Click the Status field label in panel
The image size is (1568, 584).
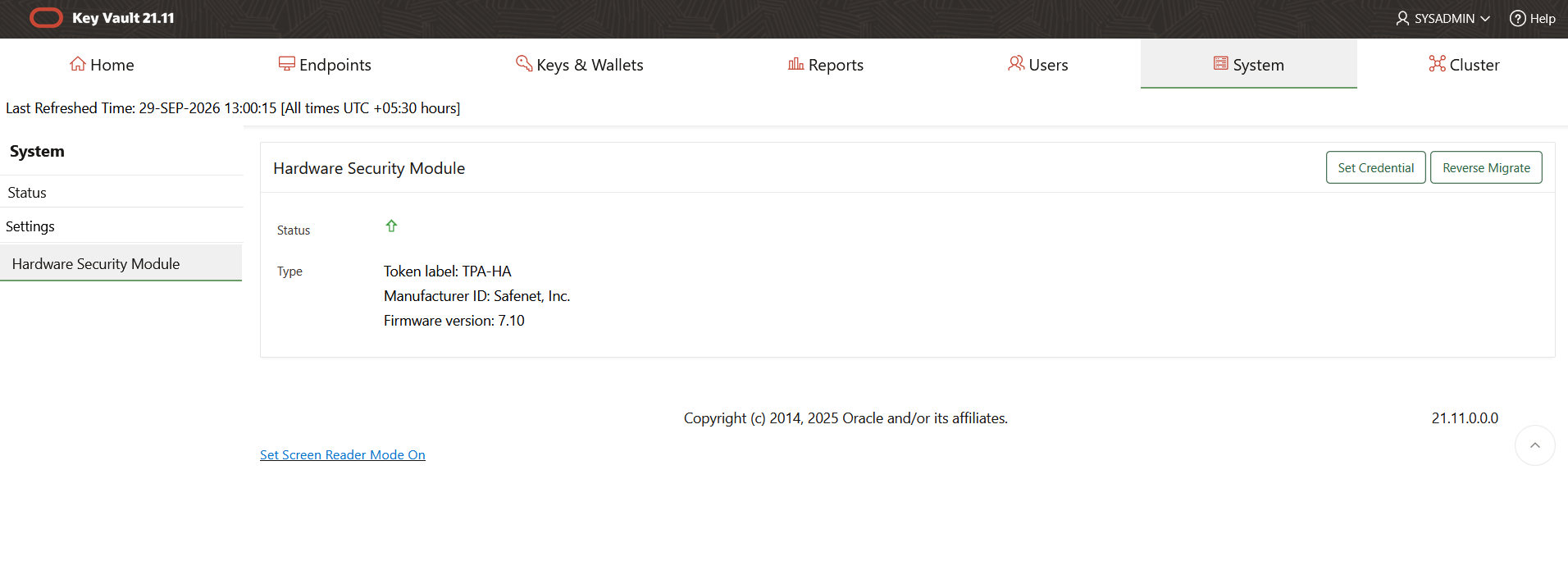click(294, 230)
